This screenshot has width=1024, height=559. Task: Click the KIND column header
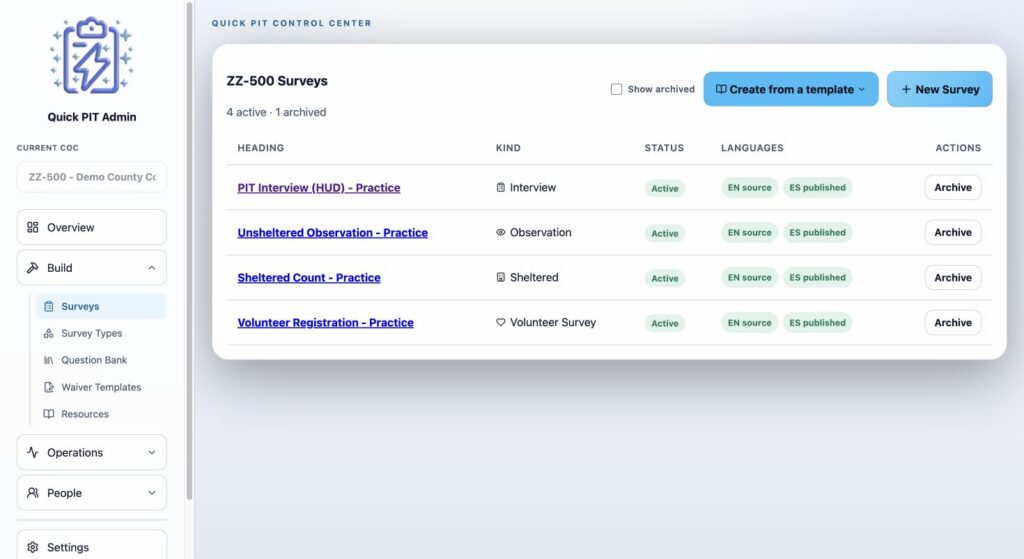508,148
